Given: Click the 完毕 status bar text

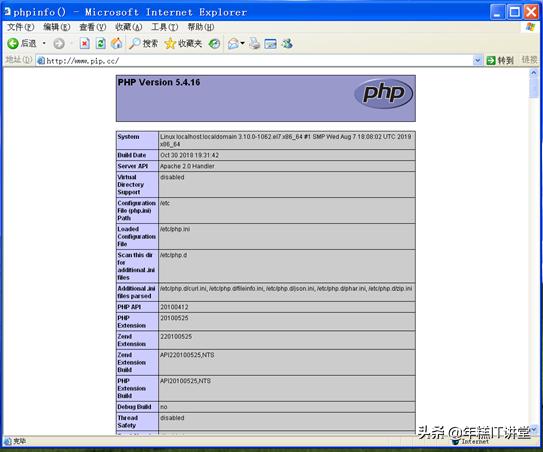Looking at the screenshot, I should point(20,441).
